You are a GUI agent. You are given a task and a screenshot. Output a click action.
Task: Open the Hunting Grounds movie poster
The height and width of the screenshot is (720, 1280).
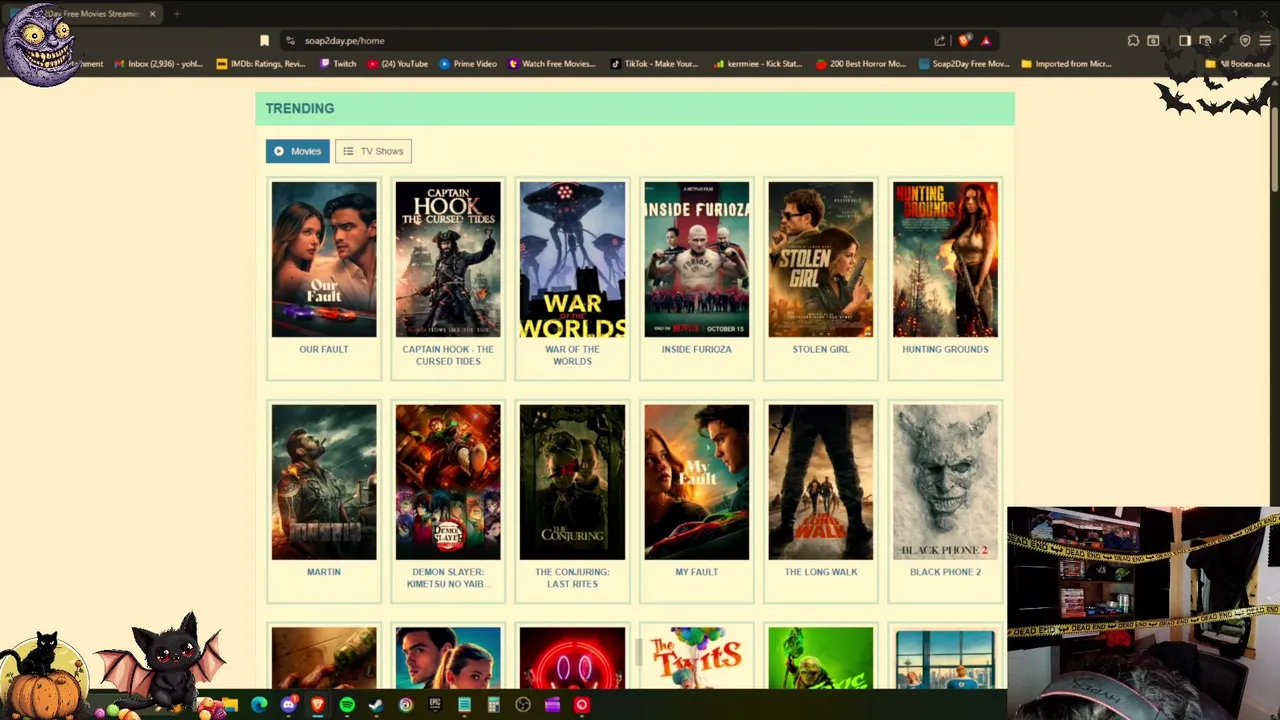pos(945,260)
